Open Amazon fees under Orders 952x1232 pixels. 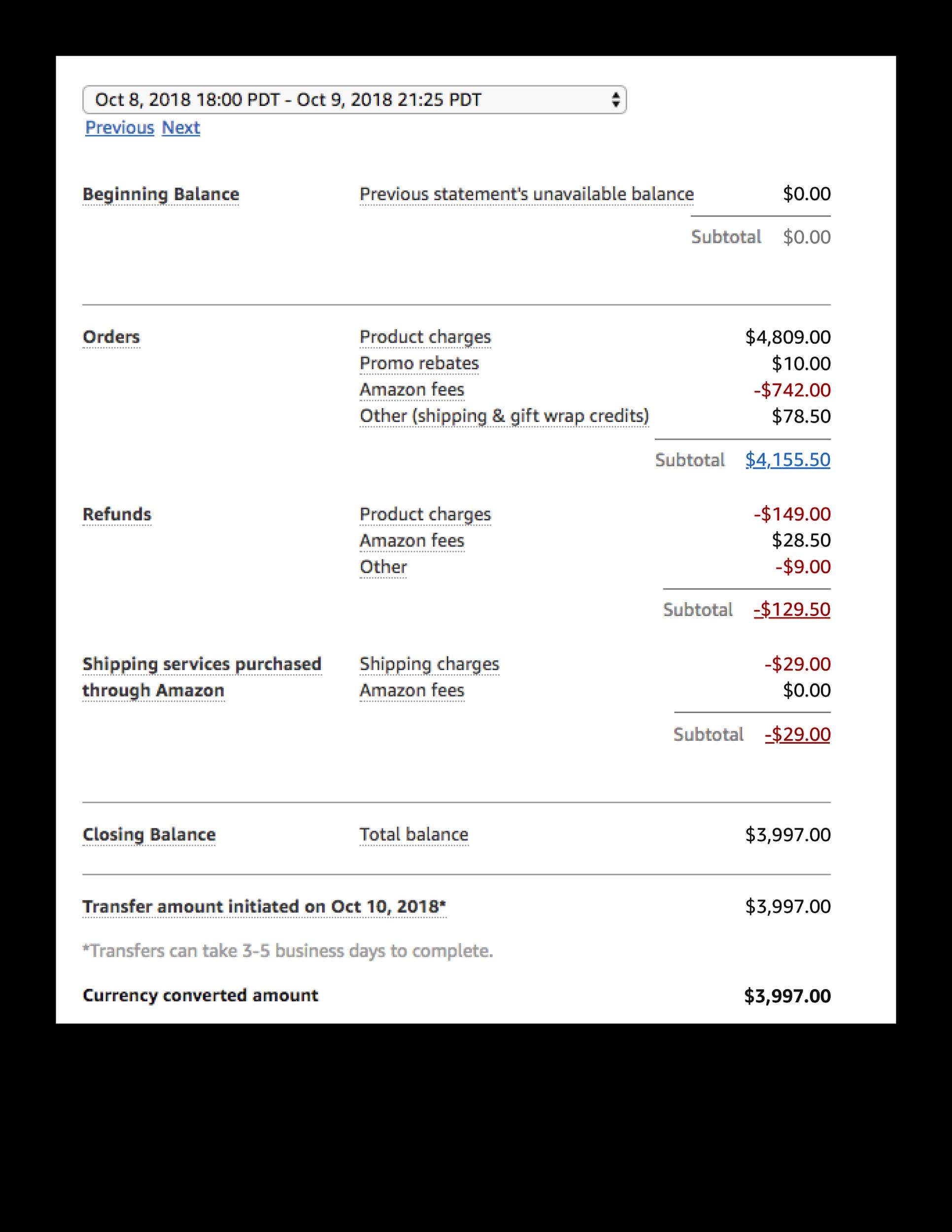[x=412, y=389]
